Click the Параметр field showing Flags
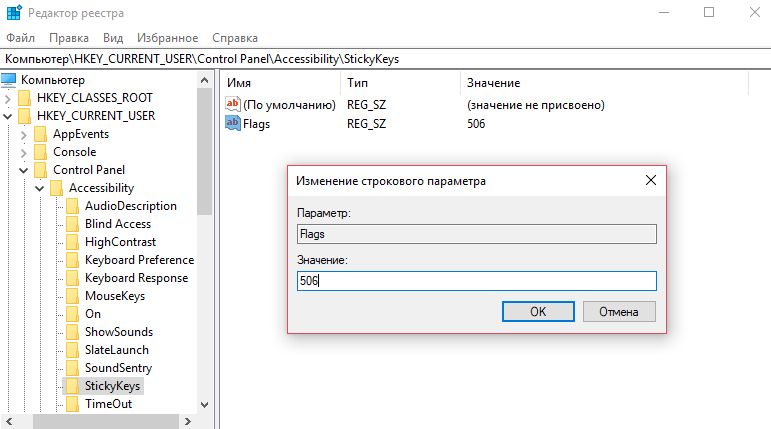771x429 pixels. tap(476, 234)
